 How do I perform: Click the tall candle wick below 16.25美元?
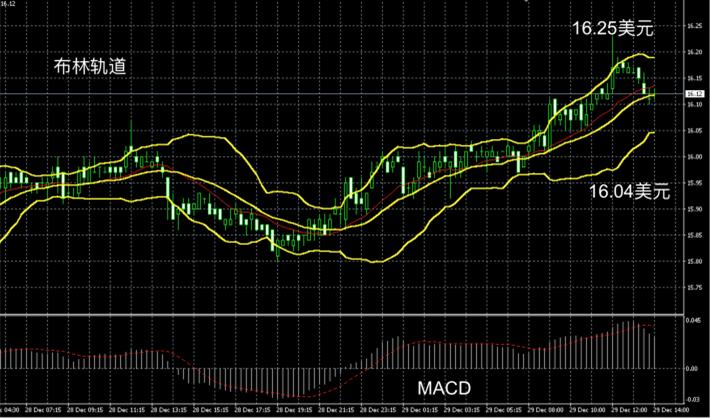(x=612, y=48)
